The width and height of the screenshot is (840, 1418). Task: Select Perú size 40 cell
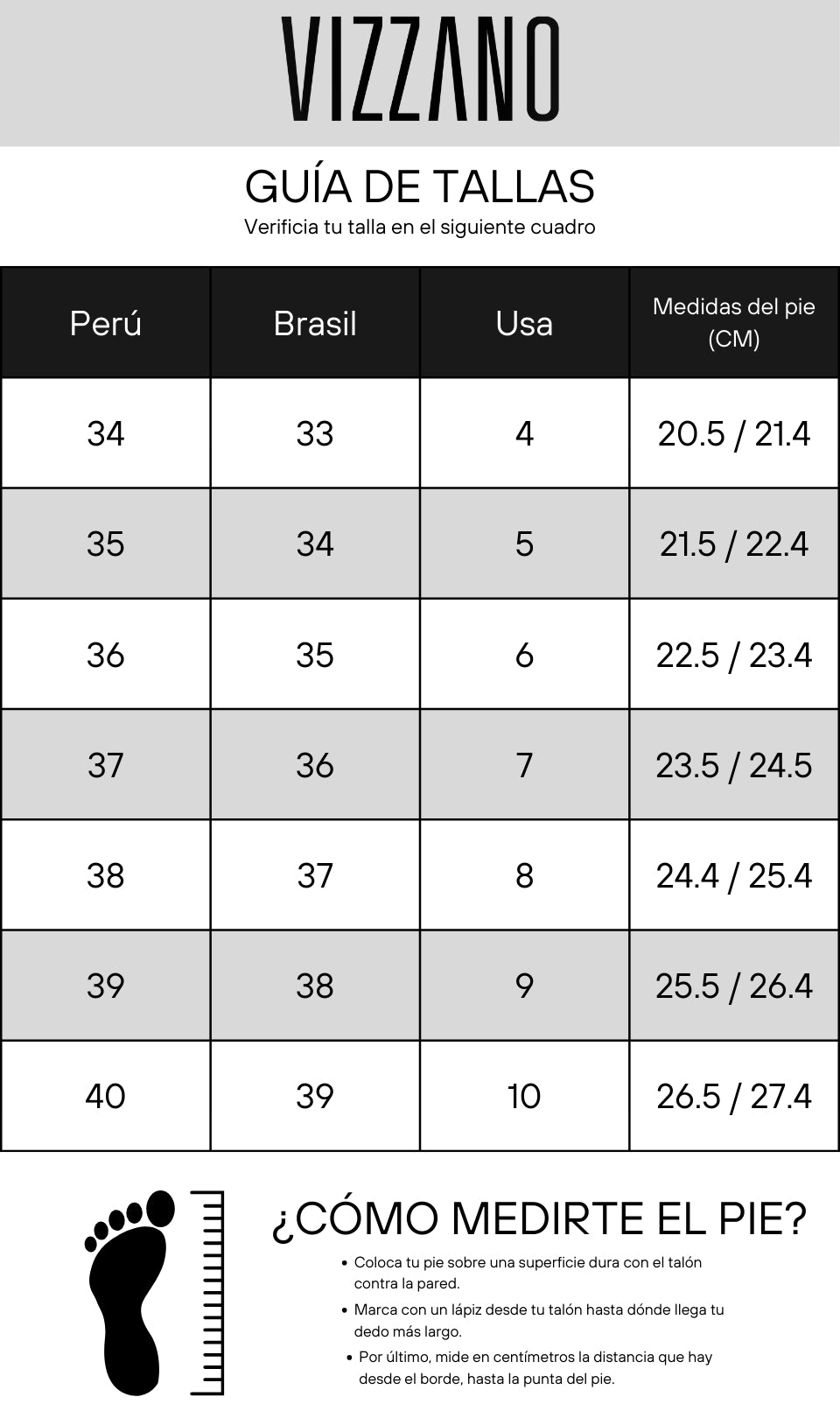pyautogui.click(x=106, y=1096)
